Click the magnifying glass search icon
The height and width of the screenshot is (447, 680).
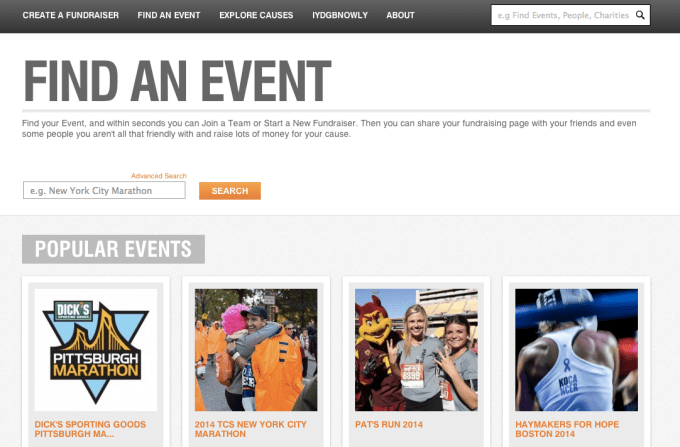(640, 15)
